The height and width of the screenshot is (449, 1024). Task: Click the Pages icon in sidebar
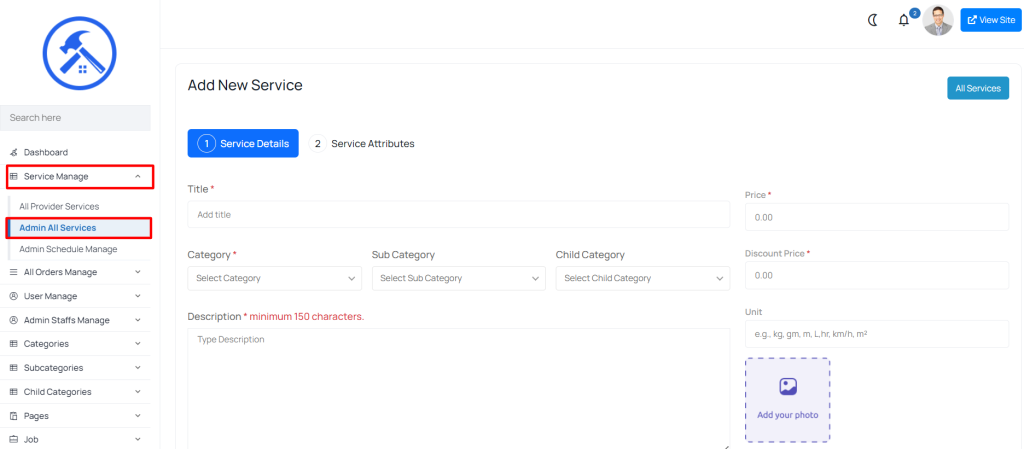tap(14, 416)
